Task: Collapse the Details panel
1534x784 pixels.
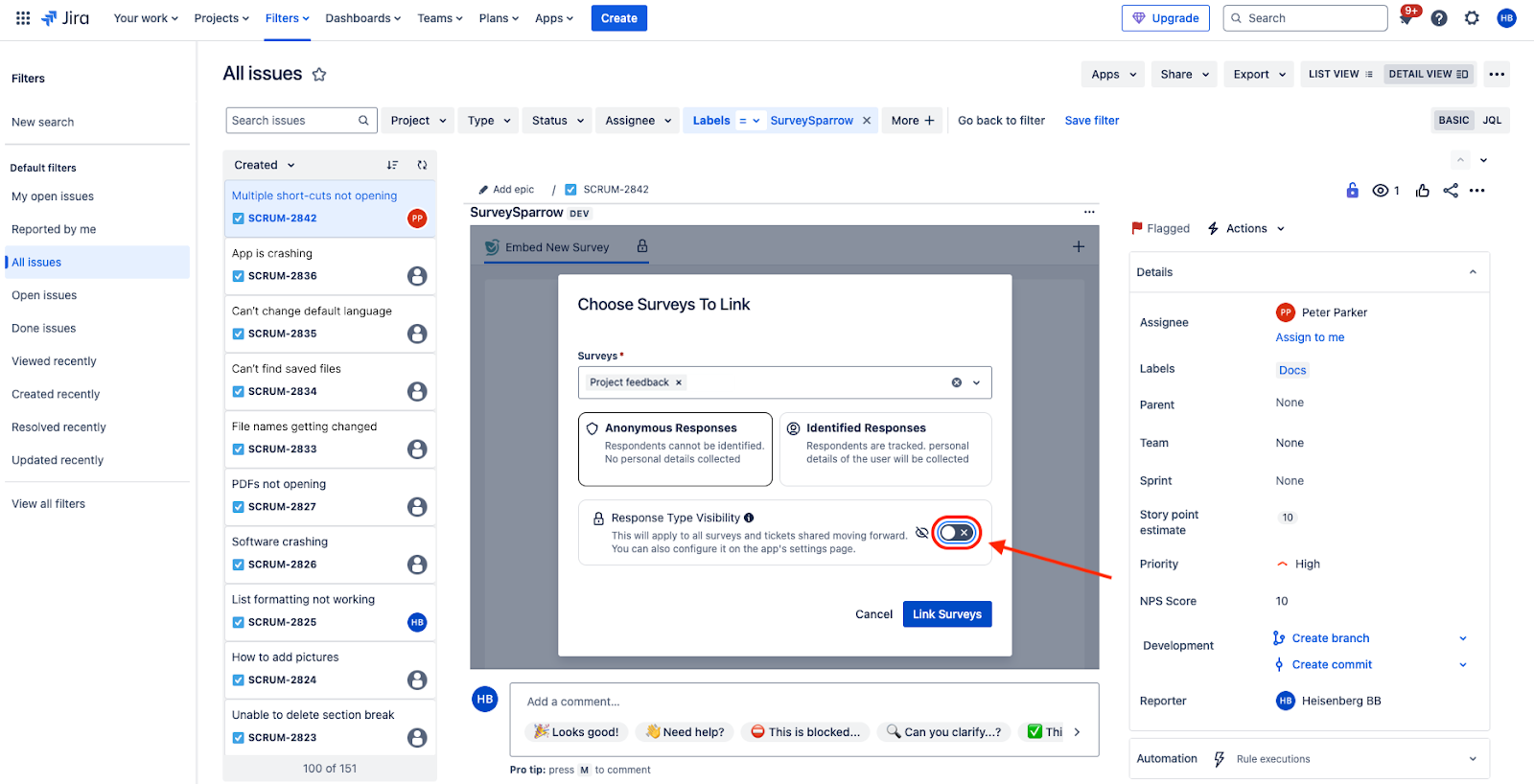Action: (x=1473, y=272)
